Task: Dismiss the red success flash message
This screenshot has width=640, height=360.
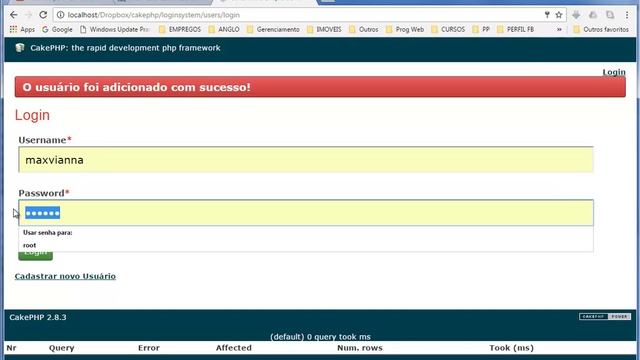Action: pos(320,87)
